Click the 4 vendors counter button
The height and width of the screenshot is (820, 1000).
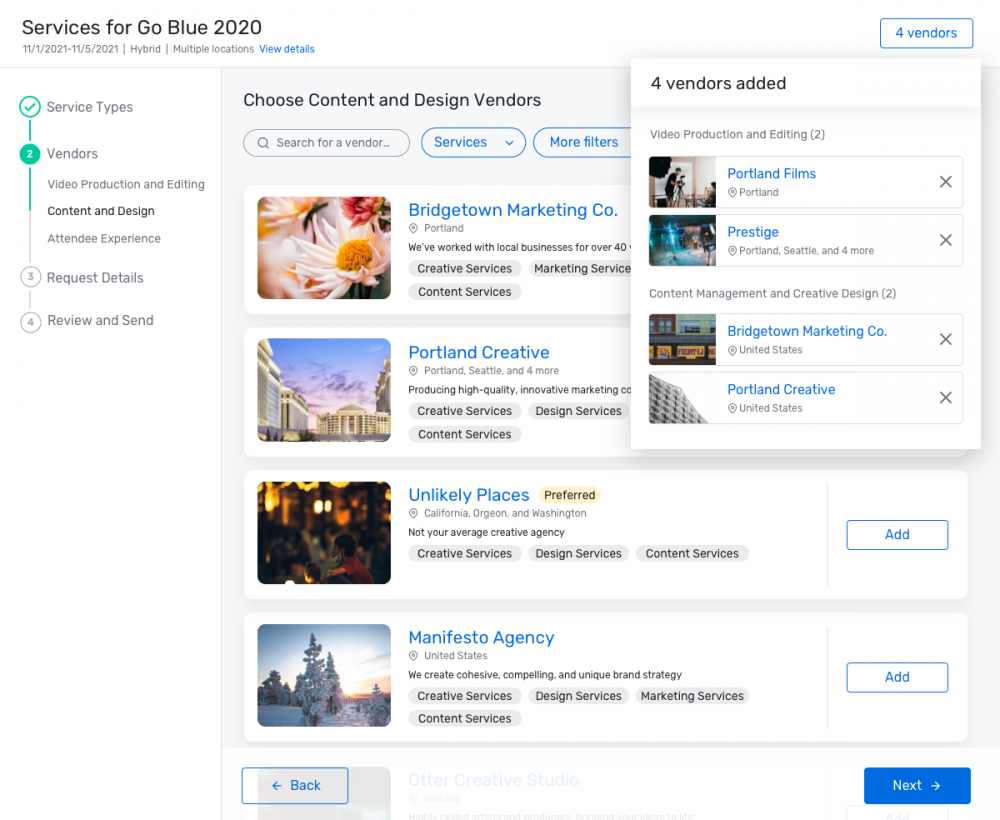click(926, 33)
